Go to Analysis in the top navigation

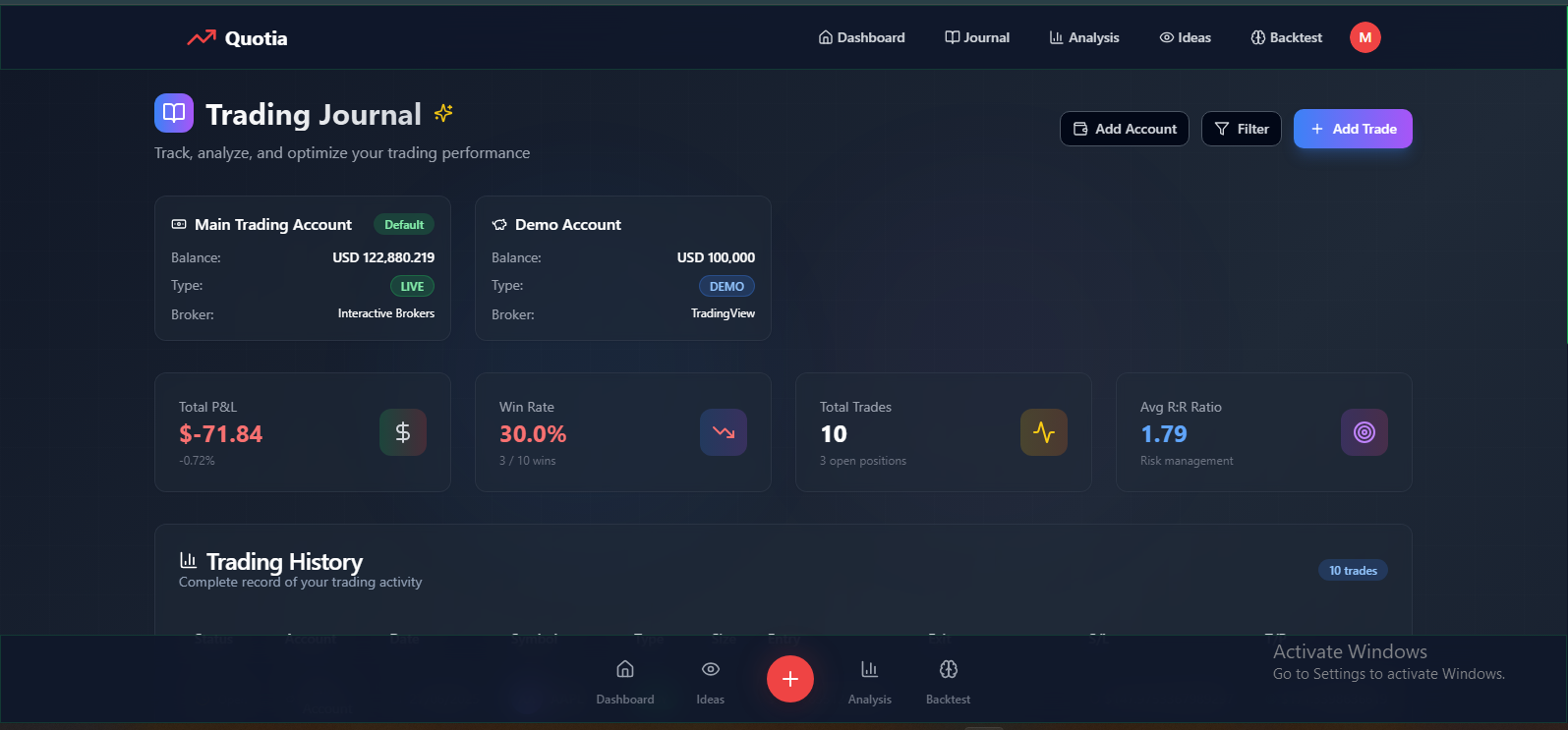(x=1084, y=37)
